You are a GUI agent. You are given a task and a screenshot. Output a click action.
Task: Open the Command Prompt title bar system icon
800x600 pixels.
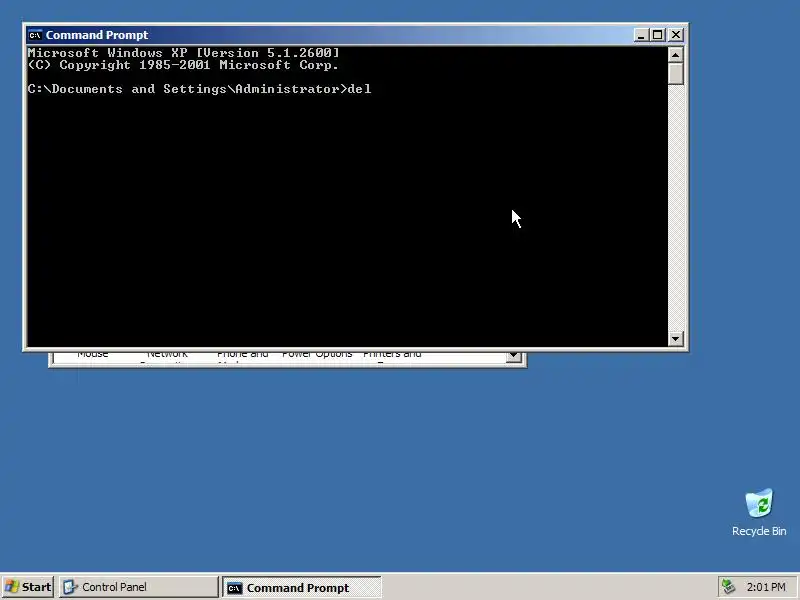[x=35, y=35]
